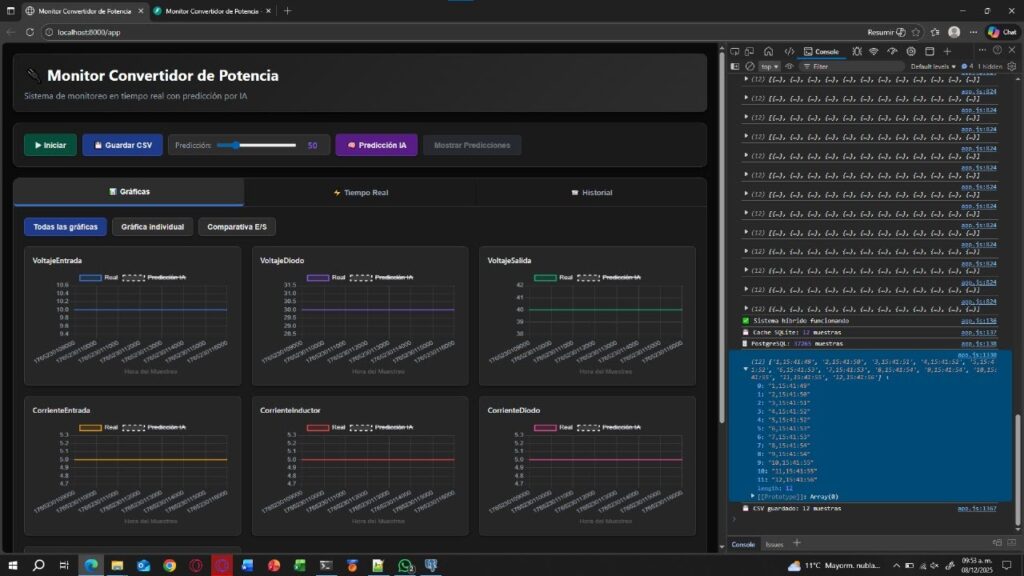Click the console Filter input field
This screenshot has height=576, width=1024.
[x=850, y=66]
